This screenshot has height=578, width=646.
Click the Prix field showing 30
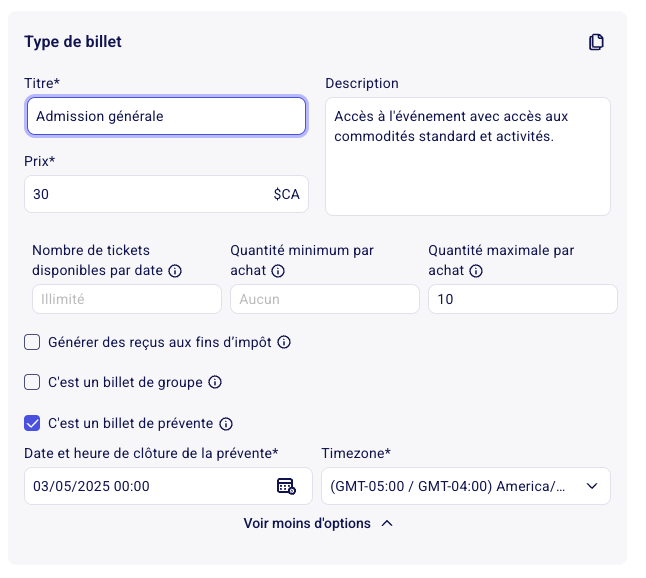point(166,194)
